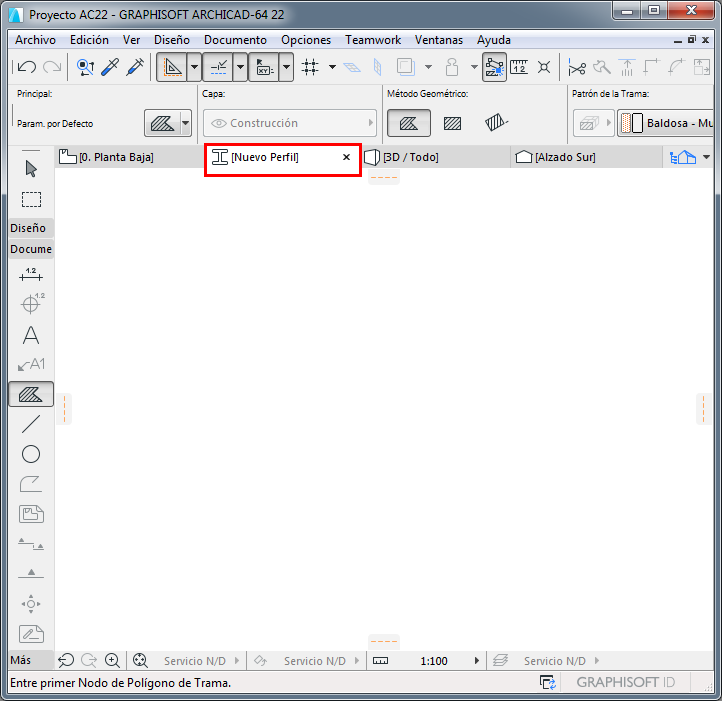Open the fill category flyout button
Viewport: 722px width, 701px height.
(x=594, y=123)
